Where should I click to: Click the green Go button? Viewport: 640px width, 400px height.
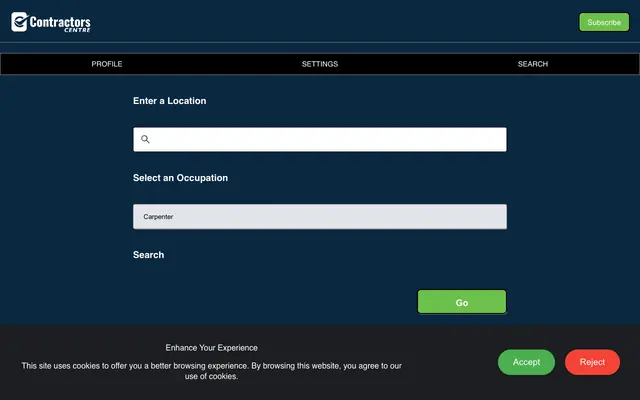tap(462, 302)
